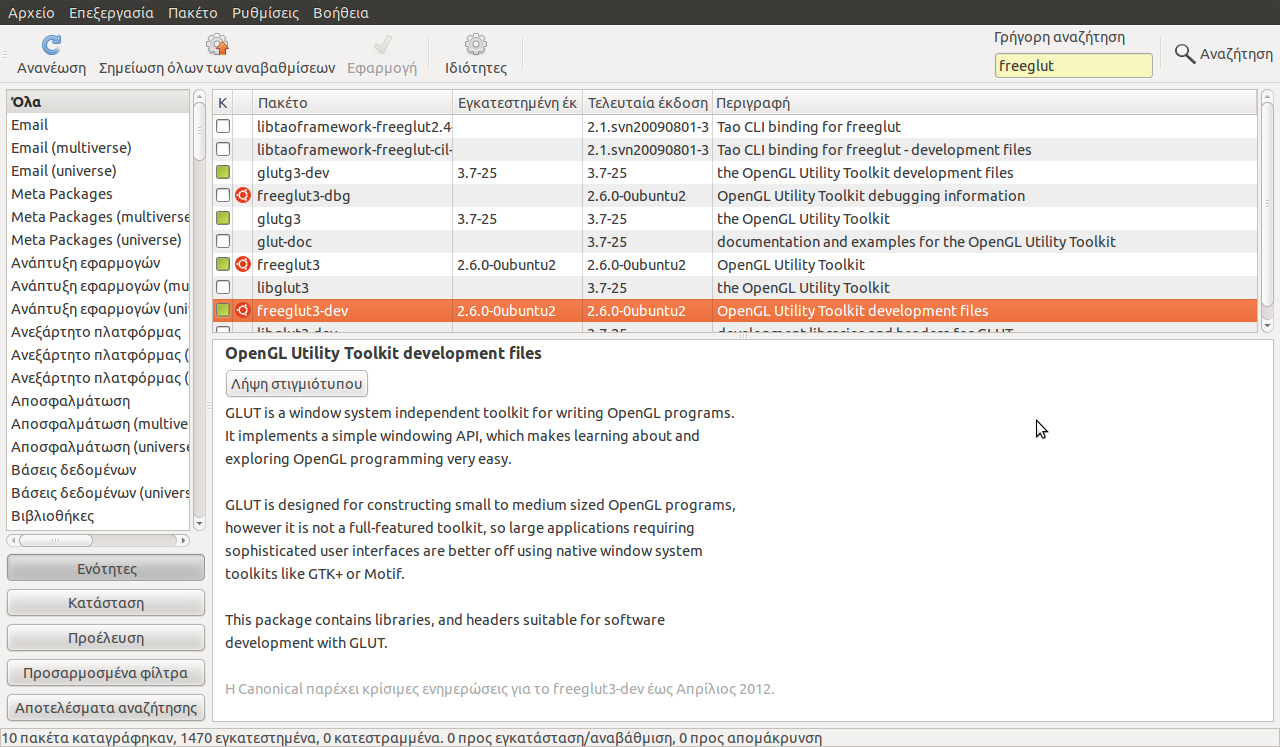Image resolution: width=1280 pixels, height=747 pixels.
Task: Click the Εφαρμογή checkmark icon
Action: point(381,45)
